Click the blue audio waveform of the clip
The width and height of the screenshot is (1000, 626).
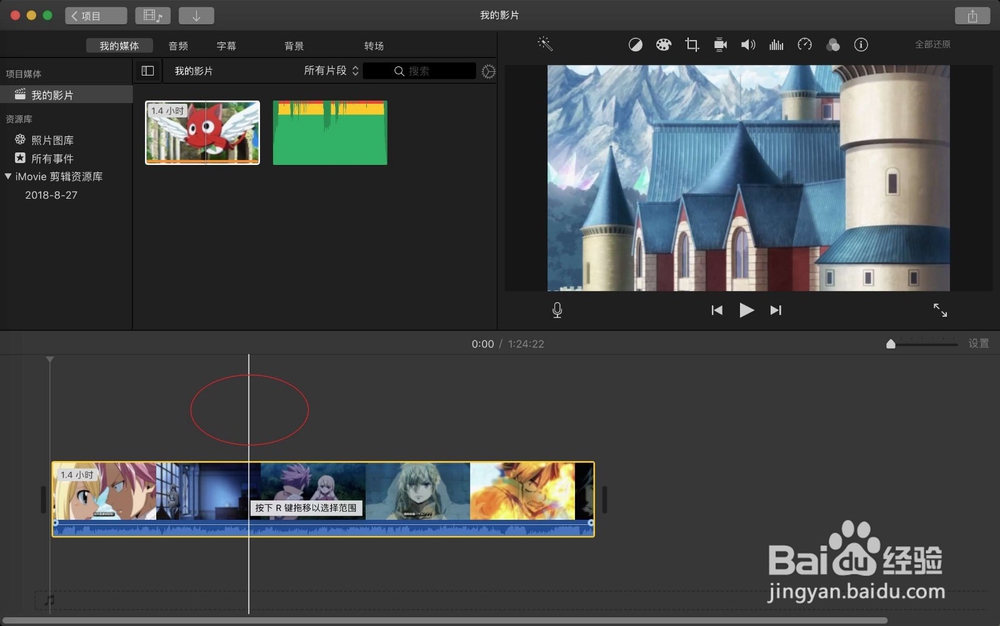(x=323, y=528)
